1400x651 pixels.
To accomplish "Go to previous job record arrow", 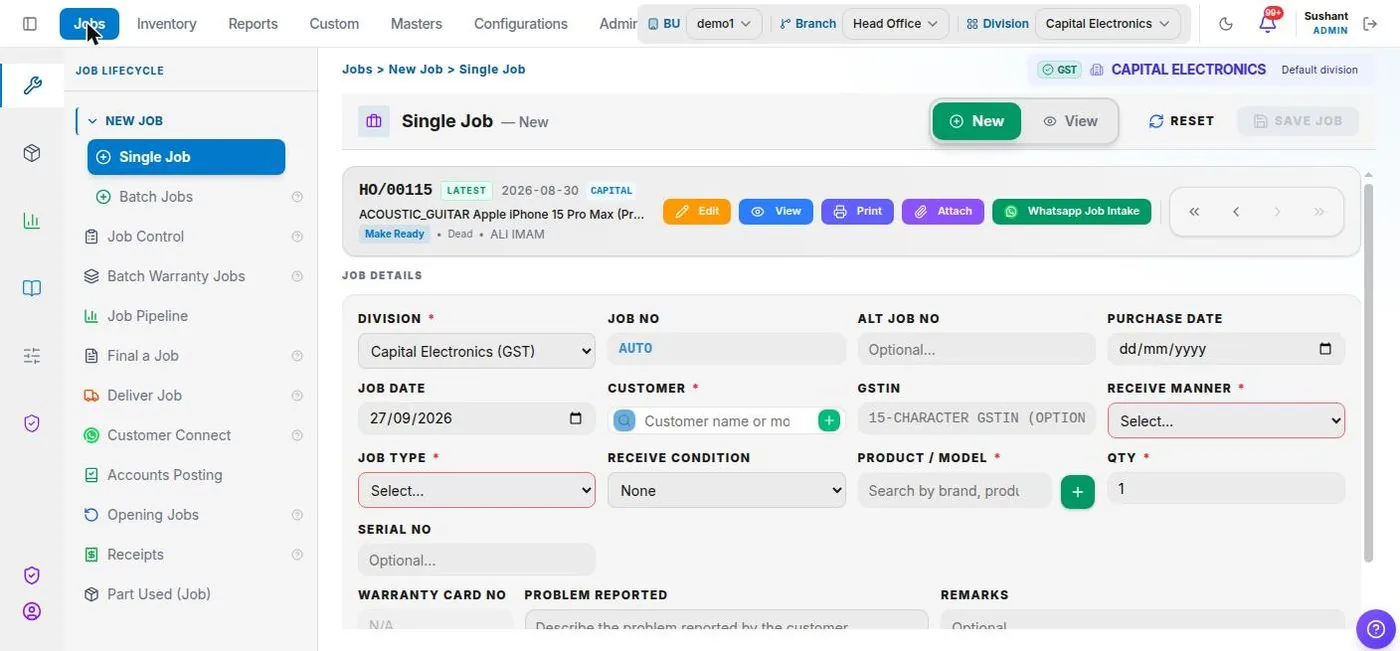I will 1236,212.
